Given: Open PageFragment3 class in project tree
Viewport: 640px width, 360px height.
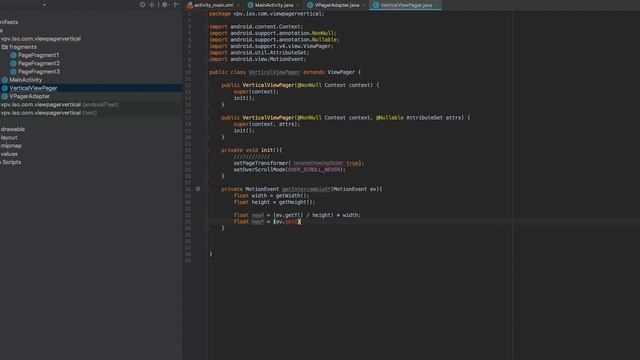Looking at the screenshot, I should pos(39,71).
